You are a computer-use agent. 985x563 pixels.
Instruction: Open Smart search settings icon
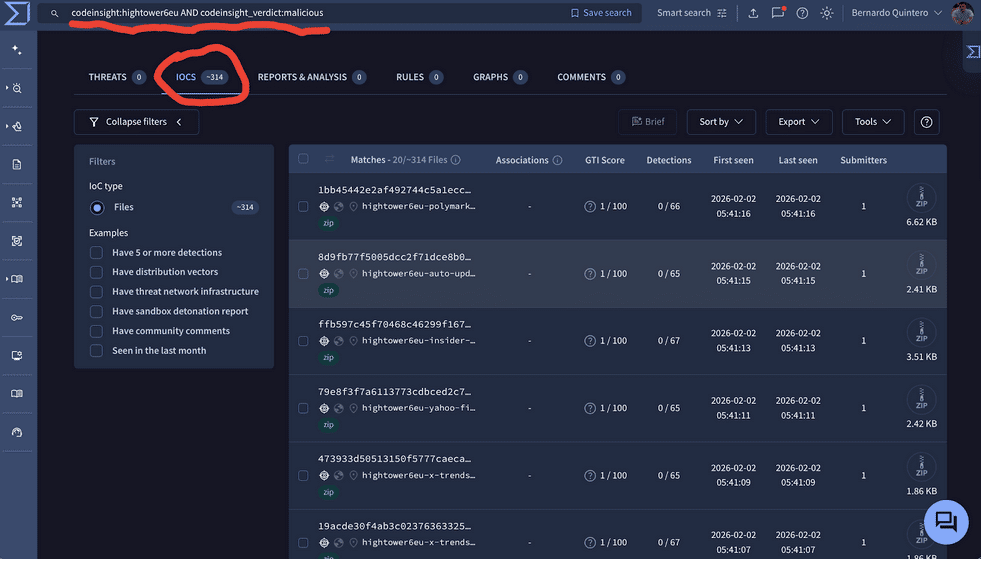722,13
